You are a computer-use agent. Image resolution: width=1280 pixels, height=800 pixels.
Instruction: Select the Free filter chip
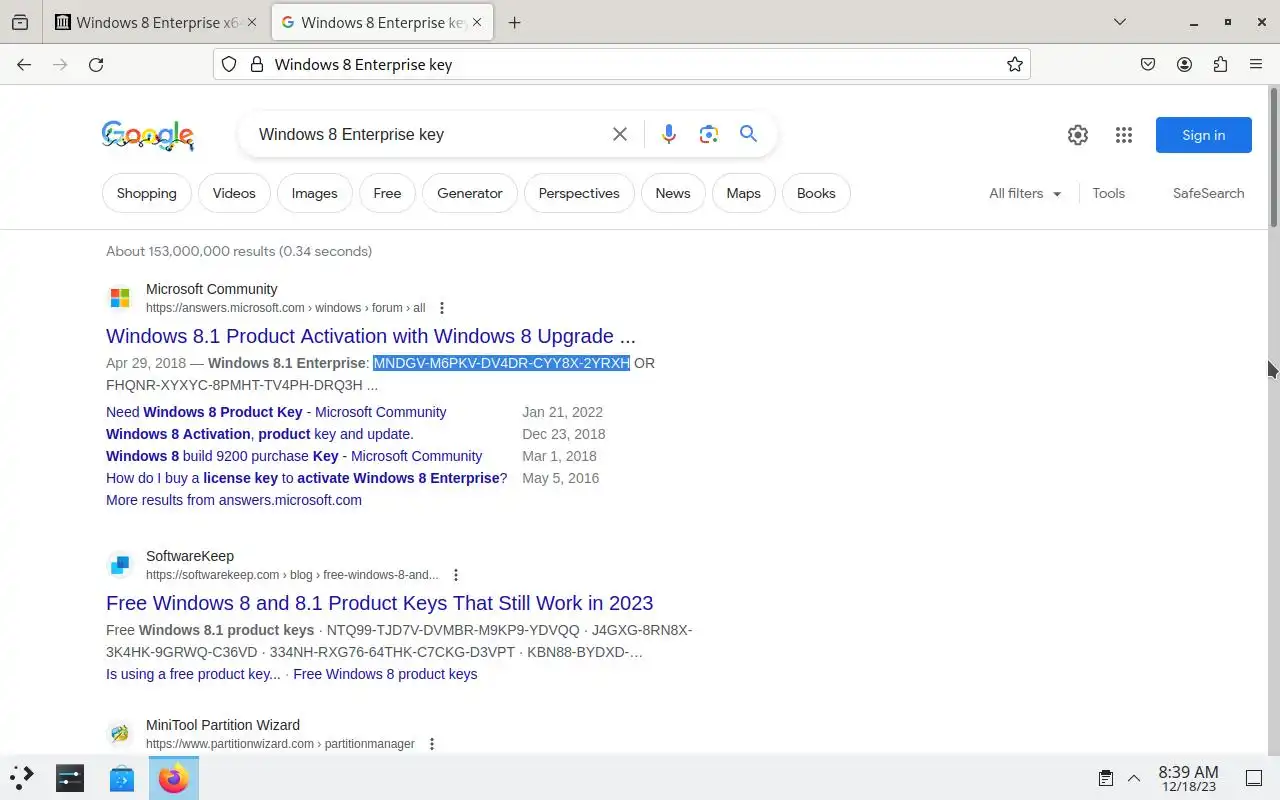[387, 193]
